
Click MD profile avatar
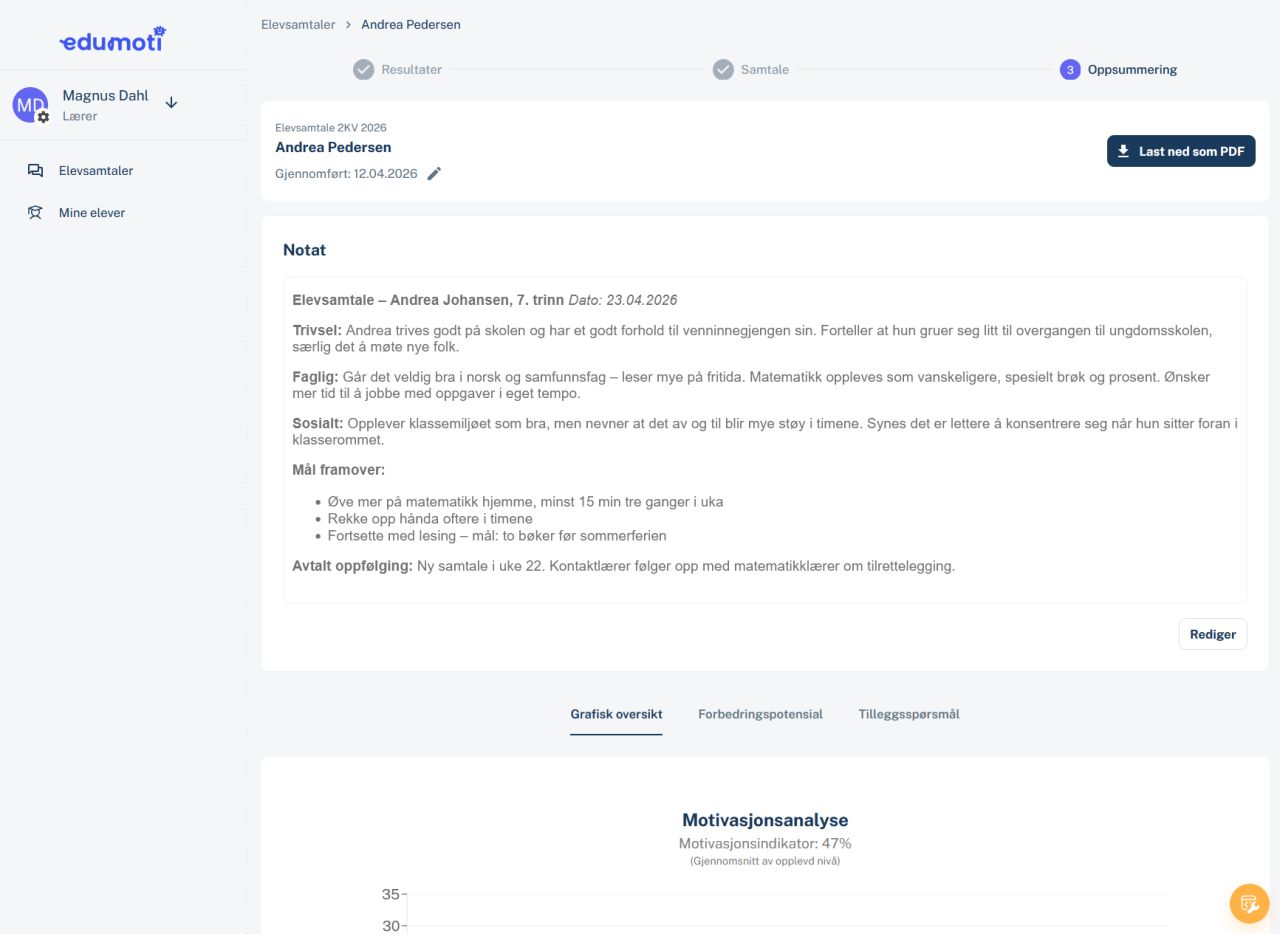click(x=30, y=104)
